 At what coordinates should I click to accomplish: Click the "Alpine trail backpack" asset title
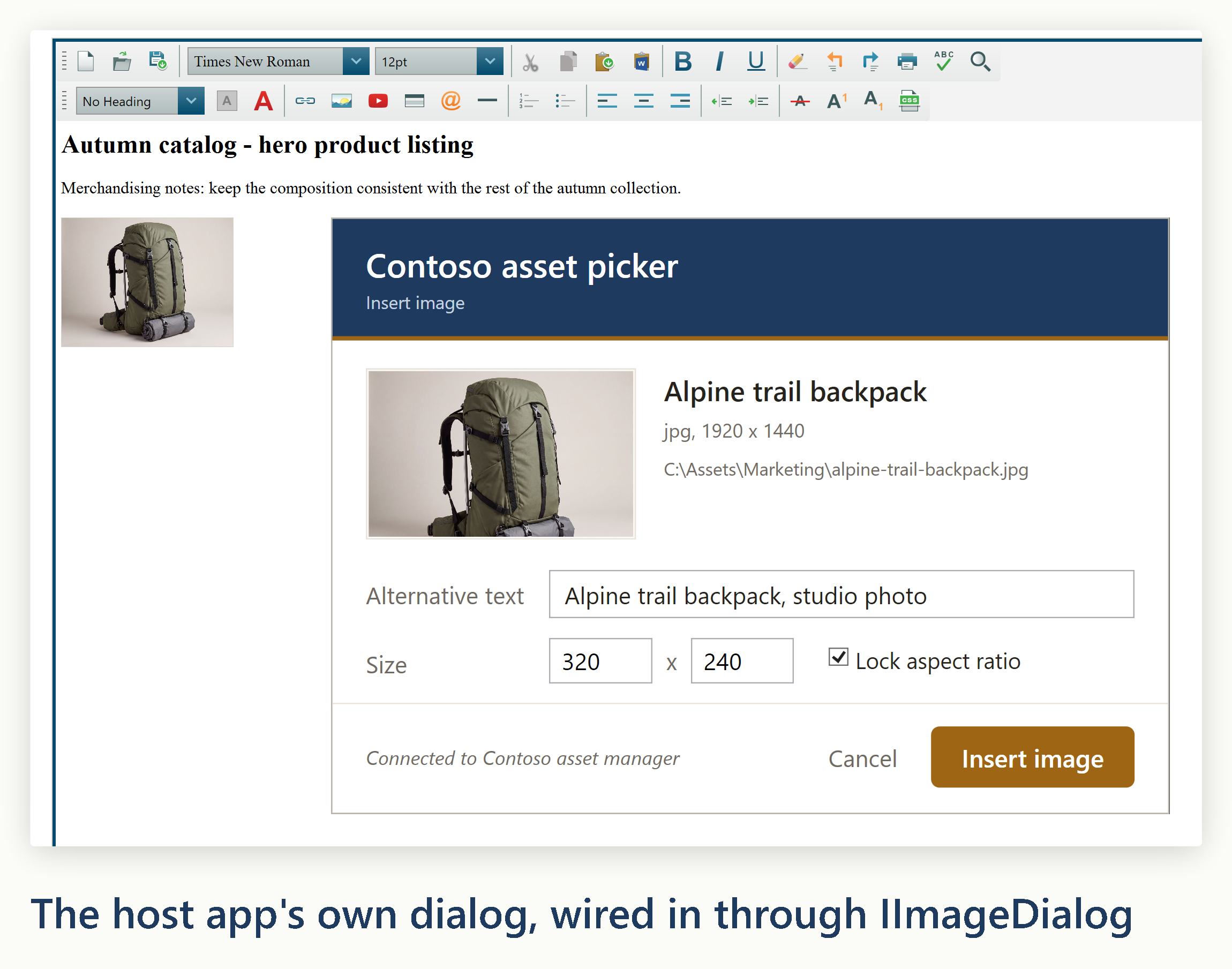pyautogui.click(x=795, y=392)
